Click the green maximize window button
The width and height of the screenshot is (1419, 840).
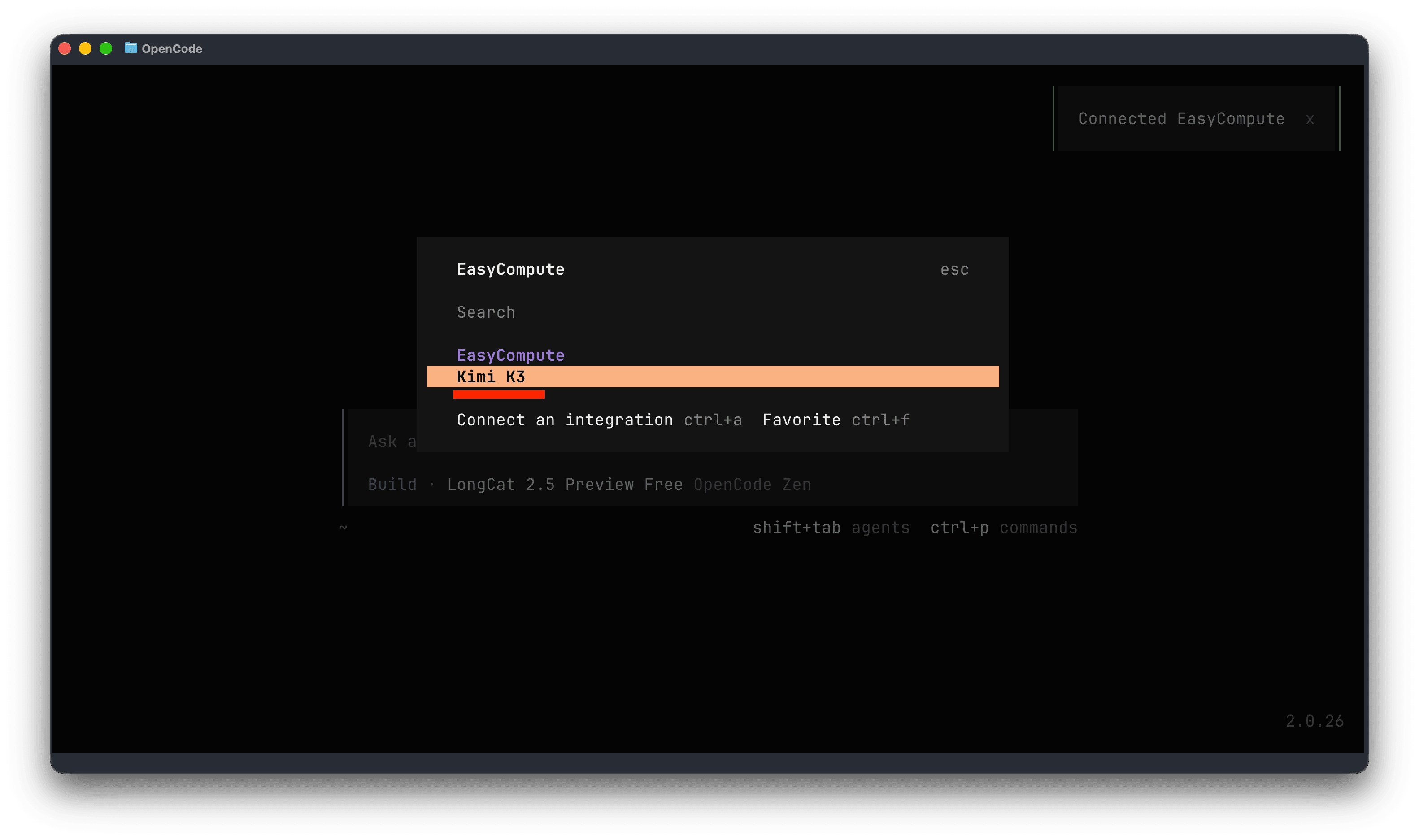coord(106,49)
